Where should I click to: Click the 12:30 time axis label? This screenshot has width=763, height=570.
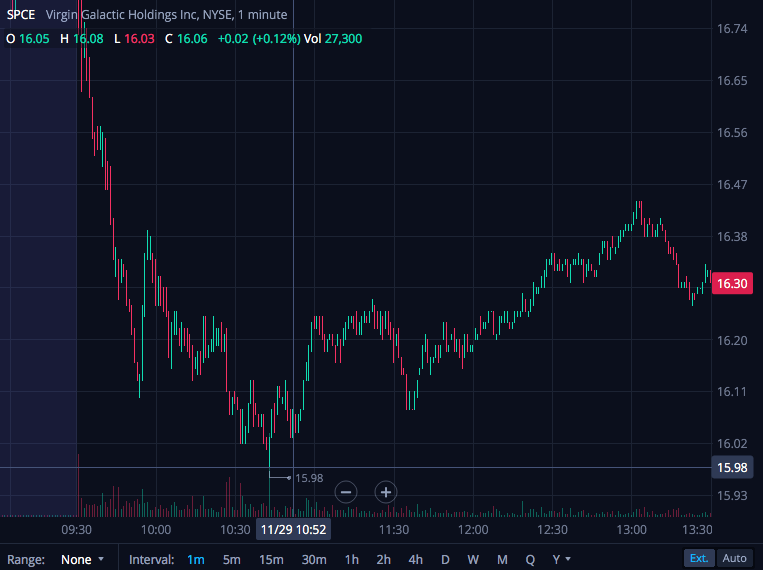coord(552,530)
